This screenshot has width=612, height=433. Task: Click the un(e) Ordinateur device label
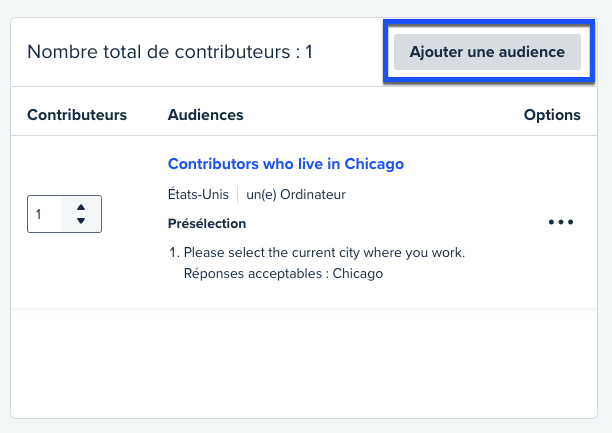pyautogui.click(x=296, y=194)
